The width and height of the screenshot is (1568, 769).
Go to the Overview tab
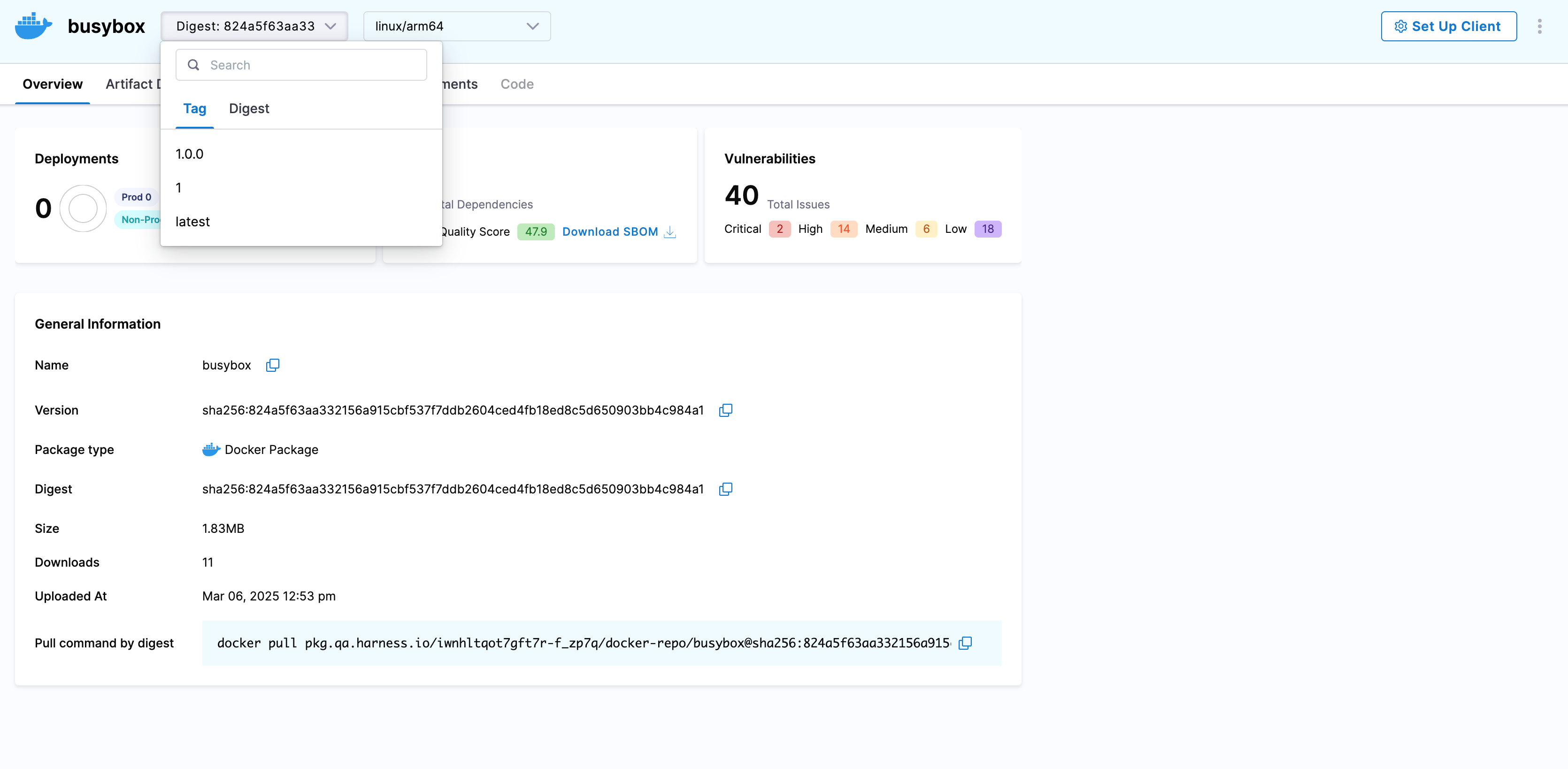pyautogui.click(x=53, y=84)
